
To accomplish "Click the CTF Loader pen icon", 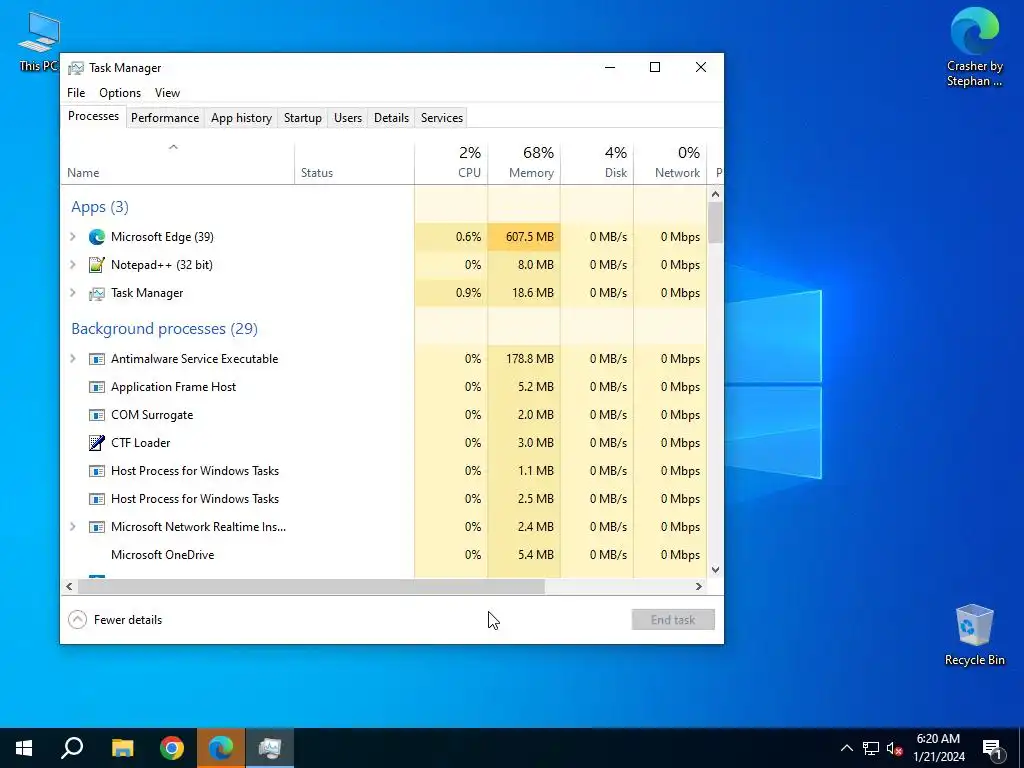I will [97, 443].
